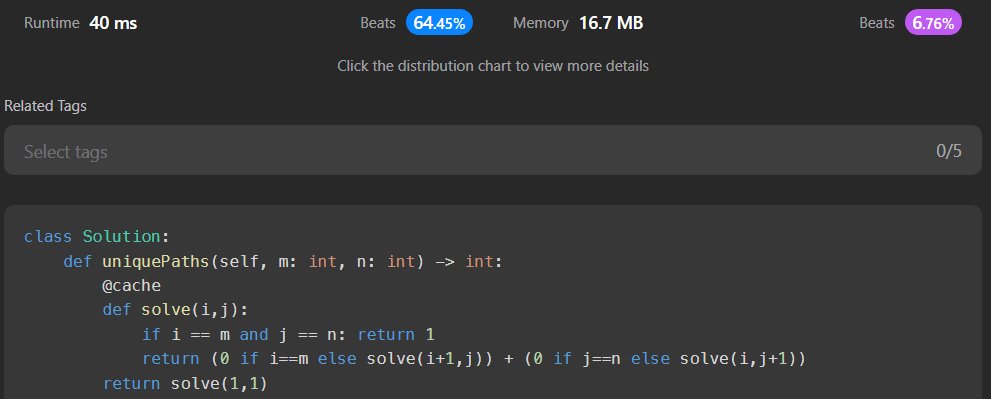Click Beats label beside memory badge
The height and width of the screenshot is (399, 991).
pyautogui.click(x=877, y=23)
